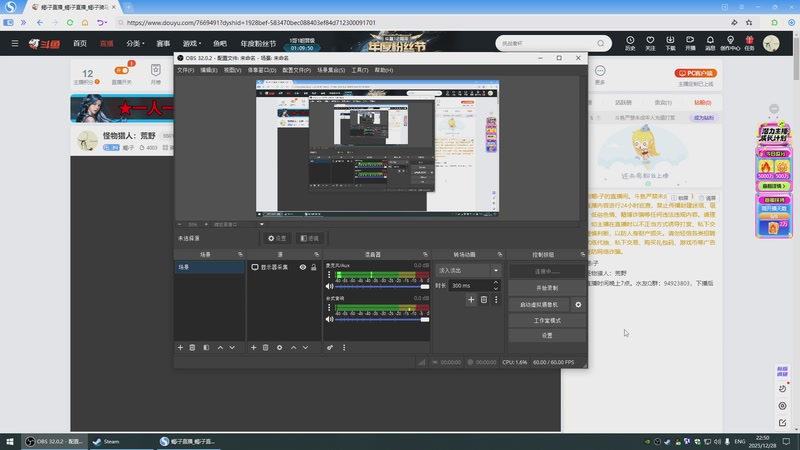Expand the 淡入淡出 transition dropdown
800x450 pixels.
tap(495, 270)
